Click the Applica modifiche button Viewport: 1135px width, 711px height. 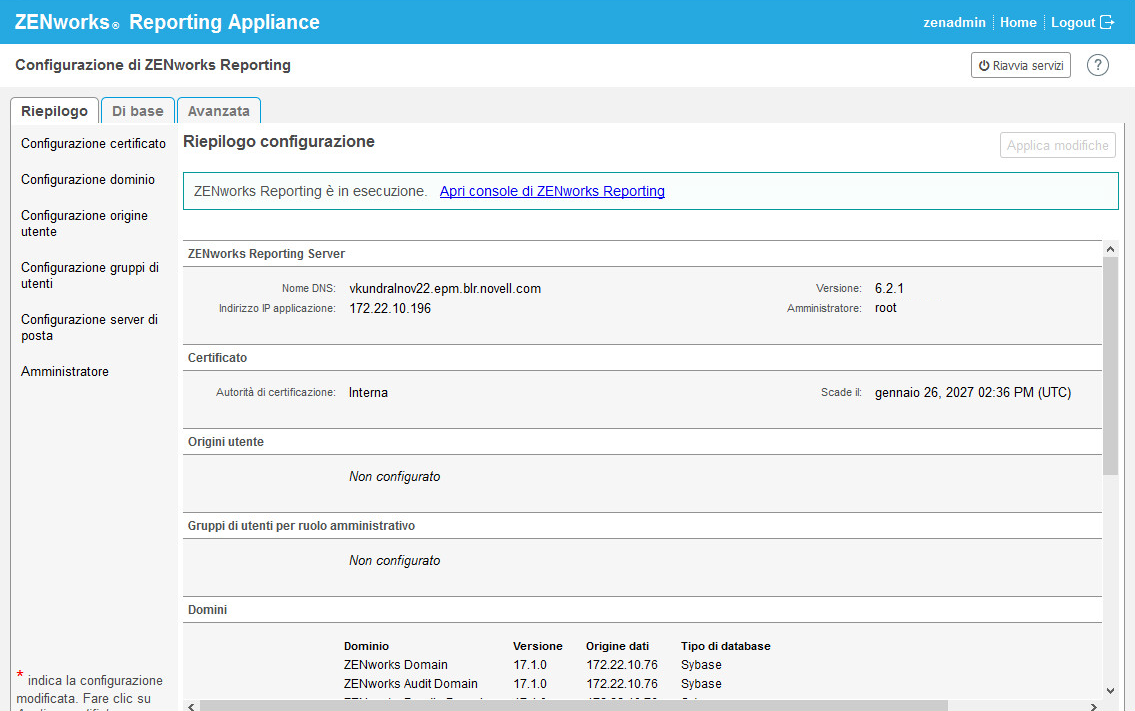tap(1057, 145)
